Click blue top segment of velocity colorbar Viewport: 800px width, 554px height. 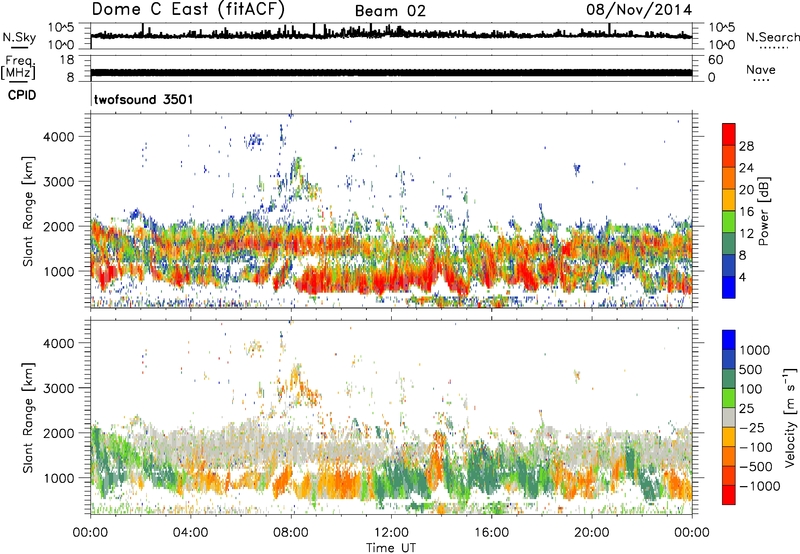729,340
